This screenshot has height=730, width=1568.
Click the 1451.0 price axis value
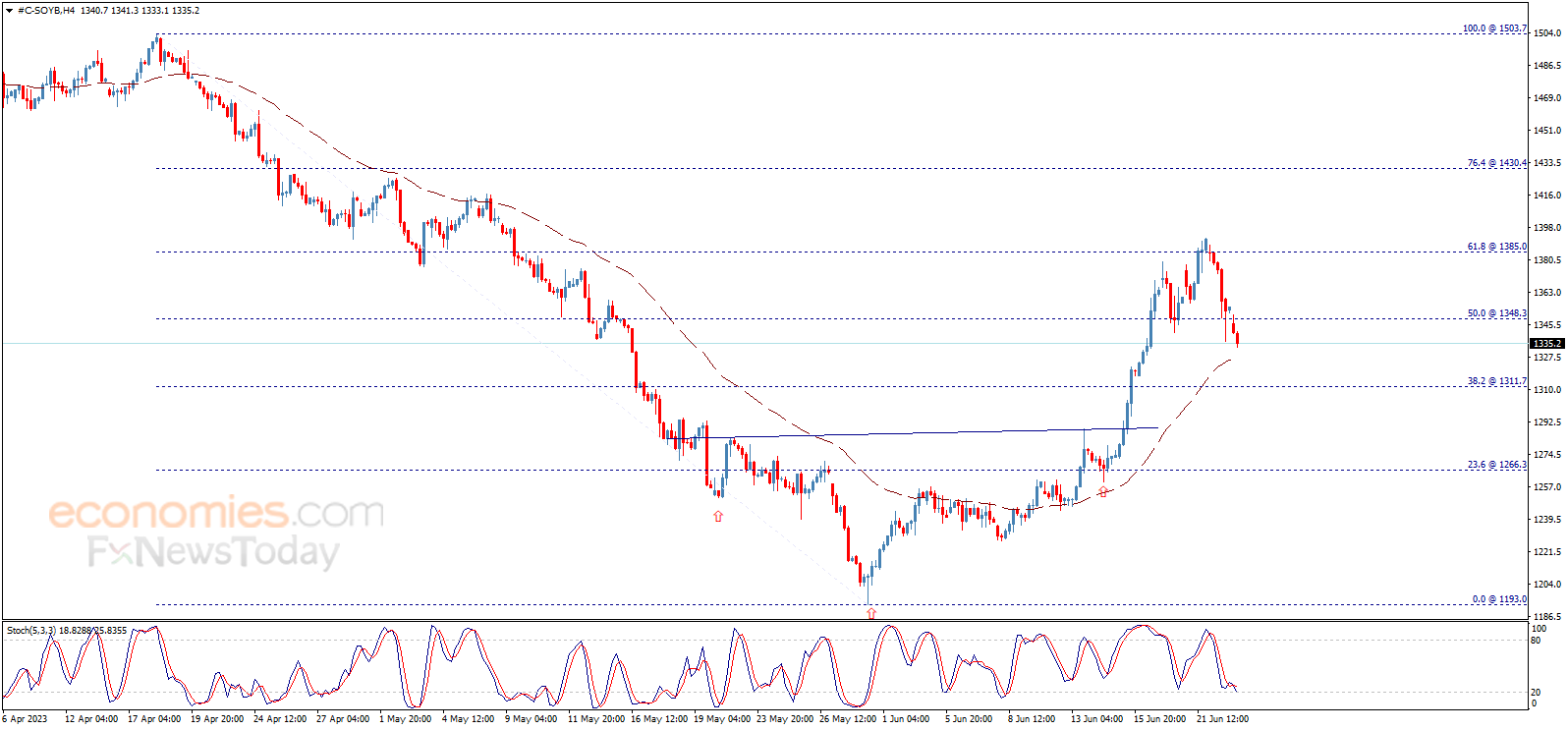point(1547,131)
